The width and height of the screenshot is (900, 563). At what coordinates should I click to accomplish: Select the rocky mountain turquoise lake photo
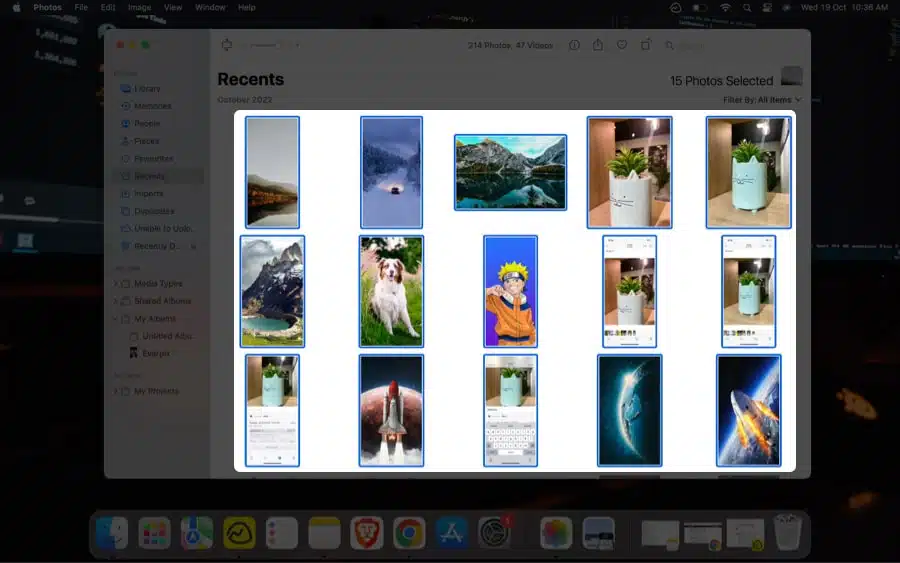coord(272,292)
